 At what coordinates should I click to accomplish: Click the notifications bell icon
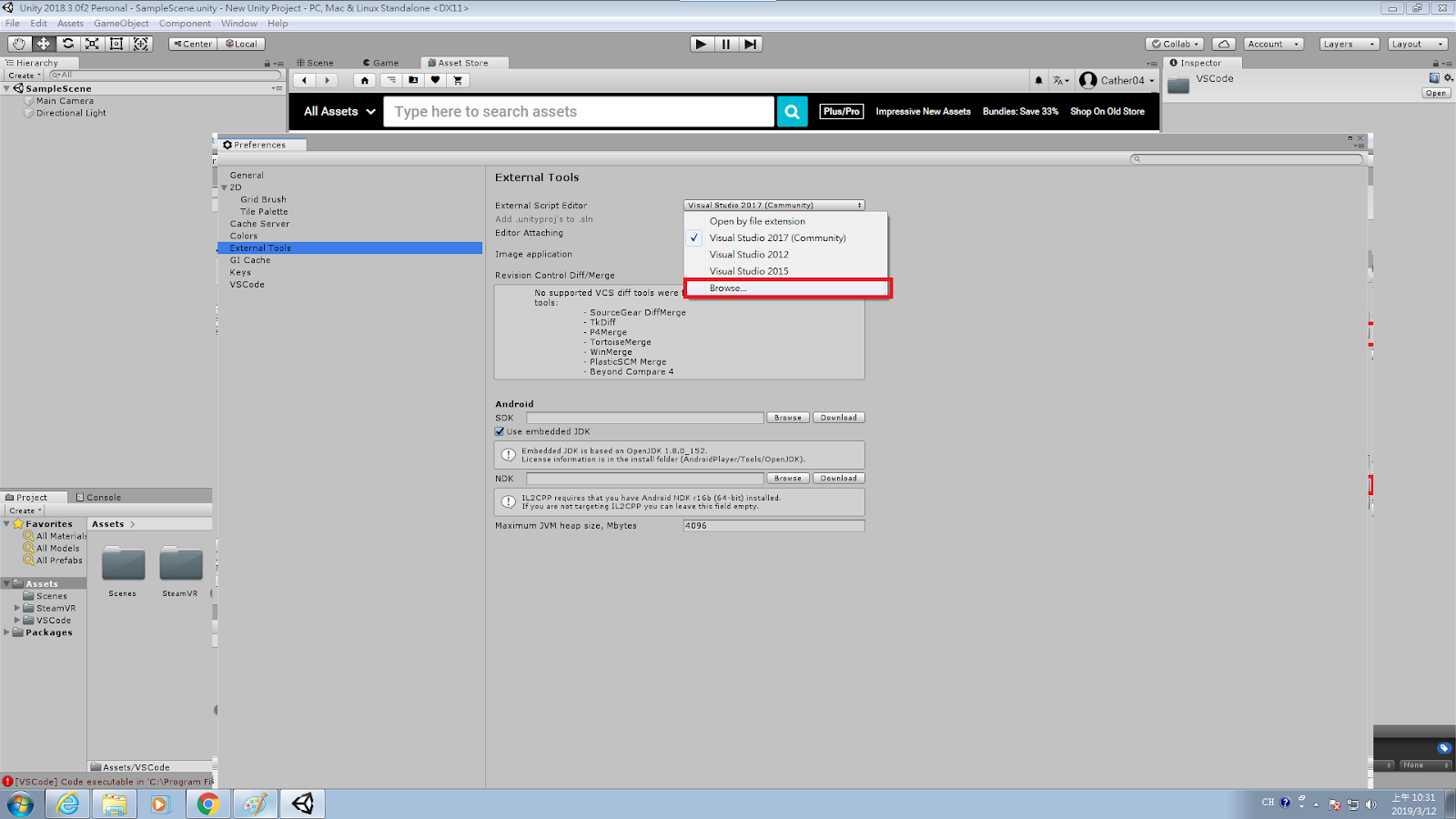point(1038,80)
